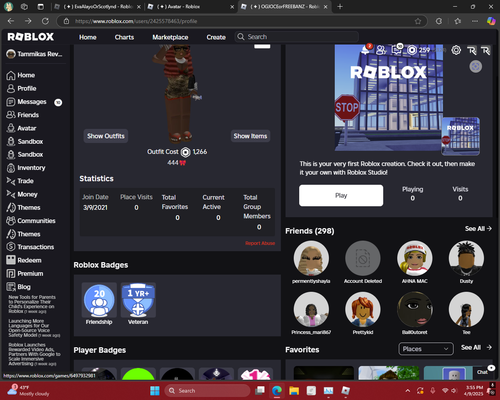
Task: Expand the Windows system tray hidden icons
Action: point(408,390)
